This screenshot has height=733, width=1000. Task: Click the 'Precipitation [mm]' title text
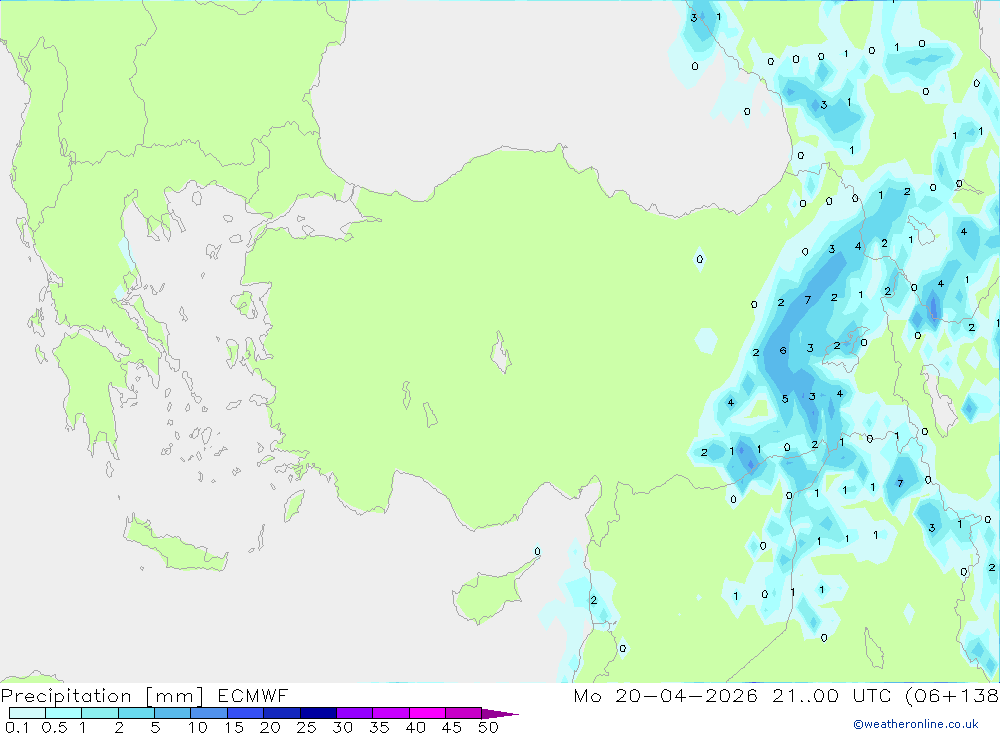[102, 696]
